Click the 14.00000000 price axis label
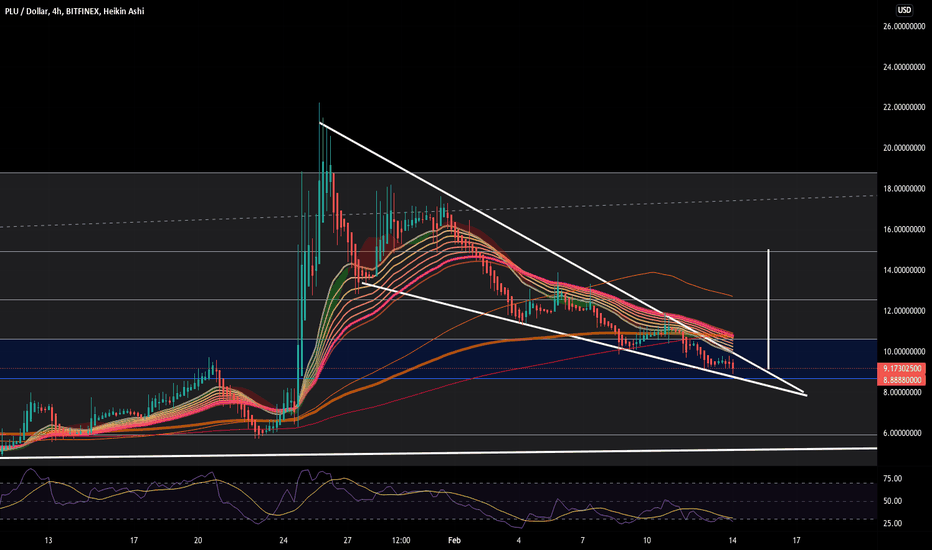Image resolution: width=932 pixels, height=550 pixels. tap(903, 271)
